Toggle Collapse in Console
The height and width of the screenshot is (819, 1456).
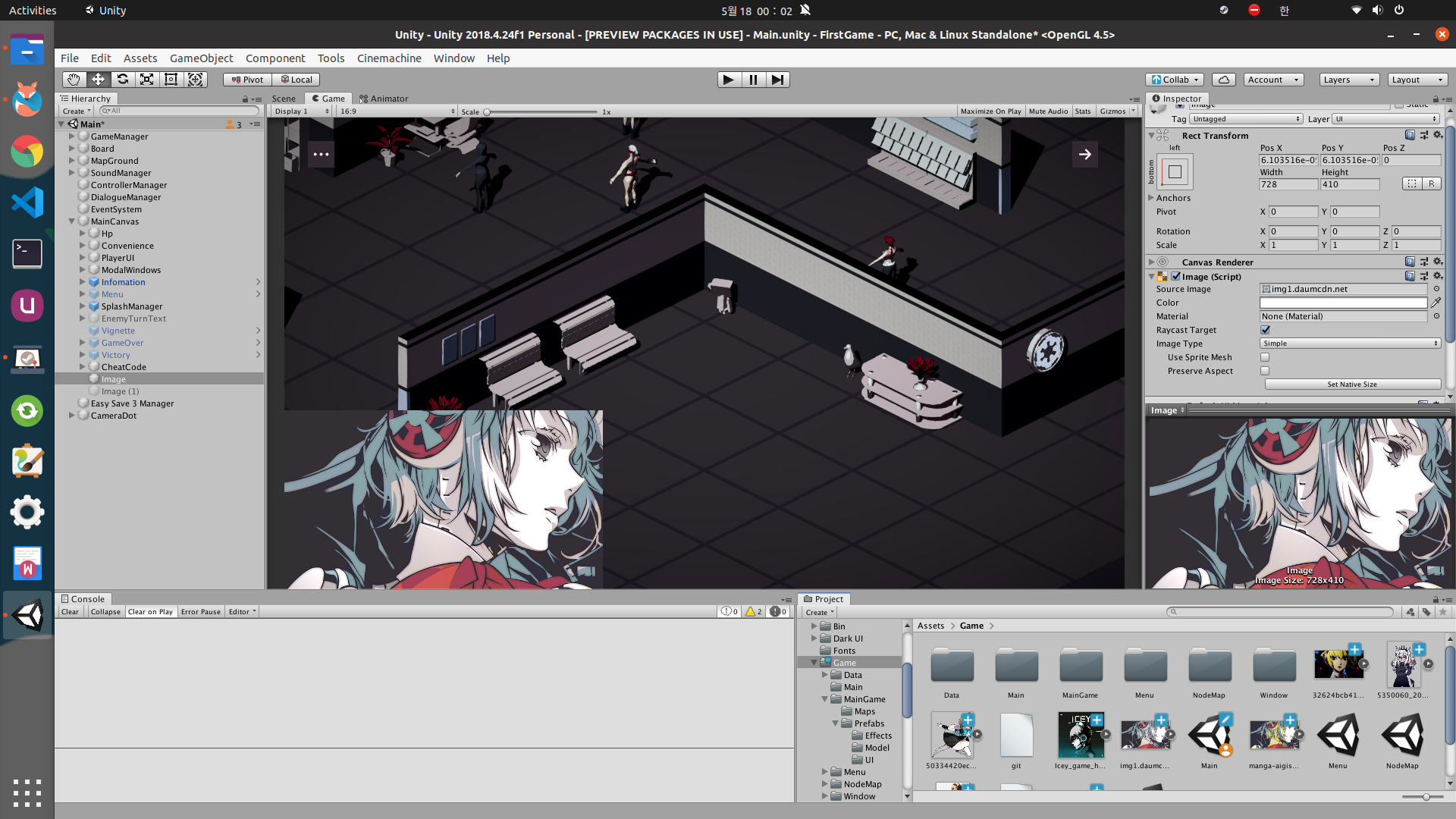(x=105, y=612)
